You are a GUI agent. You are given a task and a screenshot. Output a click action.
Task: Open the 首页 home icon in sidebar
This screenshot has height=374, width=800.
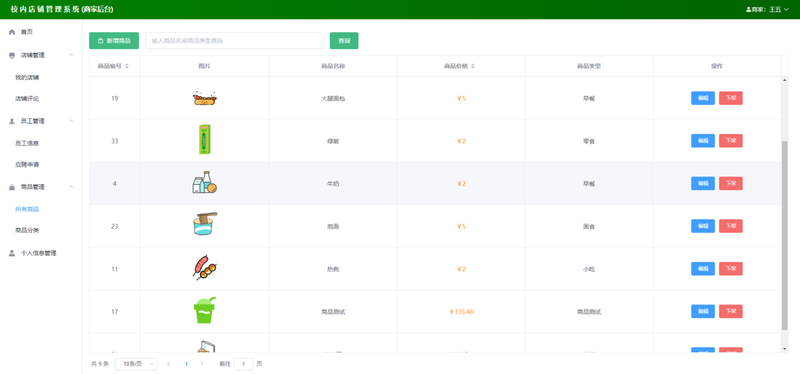pos(12,32)
